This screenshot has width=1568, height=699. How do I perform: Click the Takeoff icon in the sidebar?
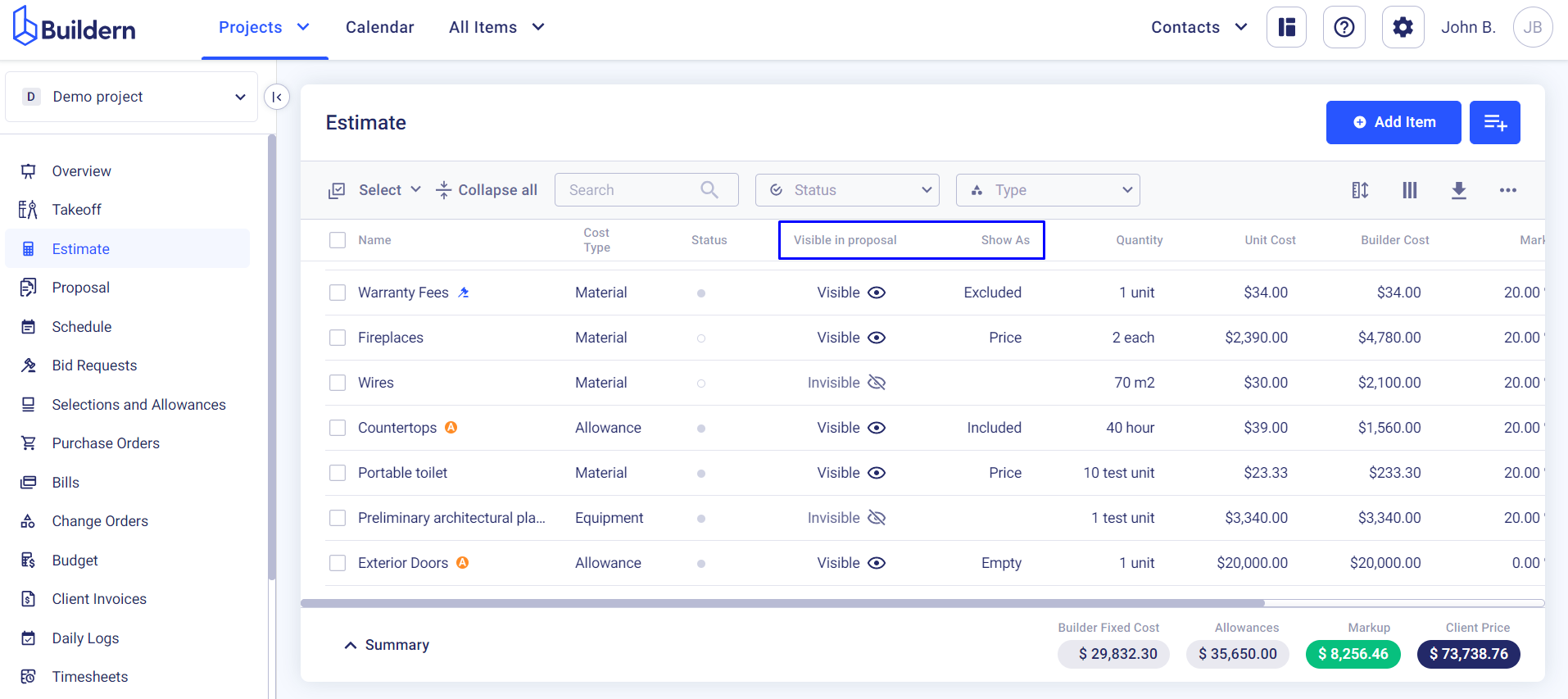tap(28, 210)
